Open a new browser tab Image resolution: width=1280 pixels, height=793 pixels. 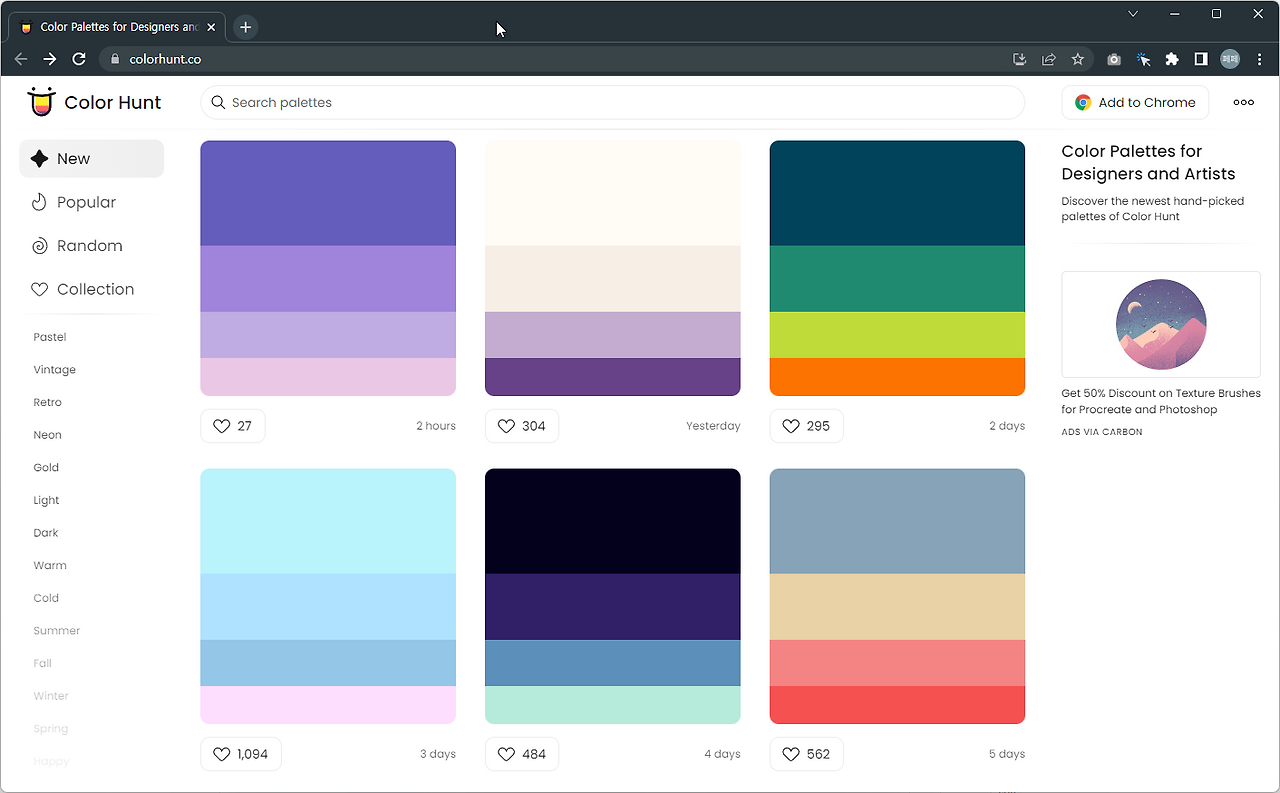(245, 27)
